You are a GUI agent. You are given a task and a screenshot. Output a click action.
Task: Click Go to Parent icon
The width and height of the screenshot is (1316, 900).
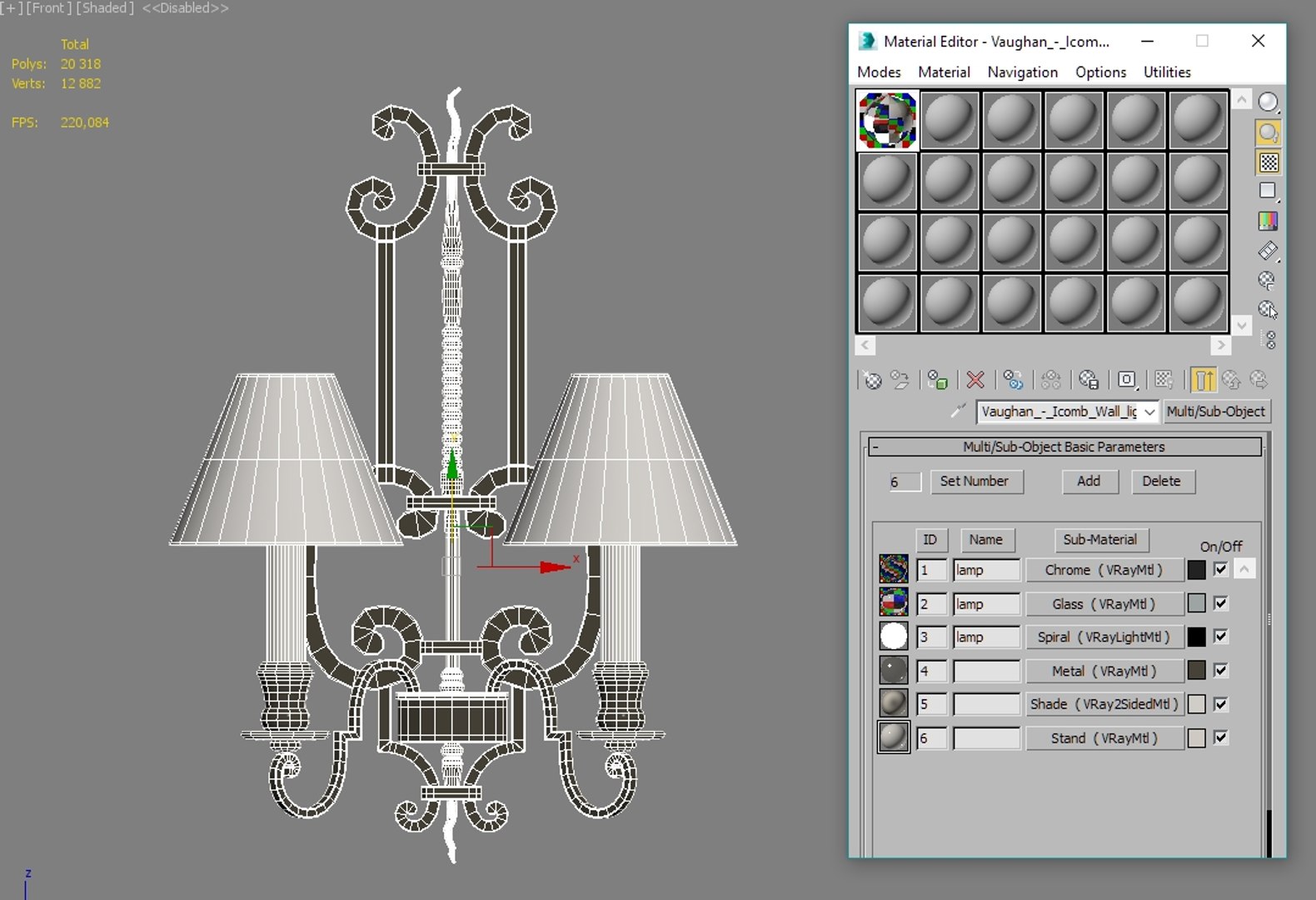(1231, 381)
